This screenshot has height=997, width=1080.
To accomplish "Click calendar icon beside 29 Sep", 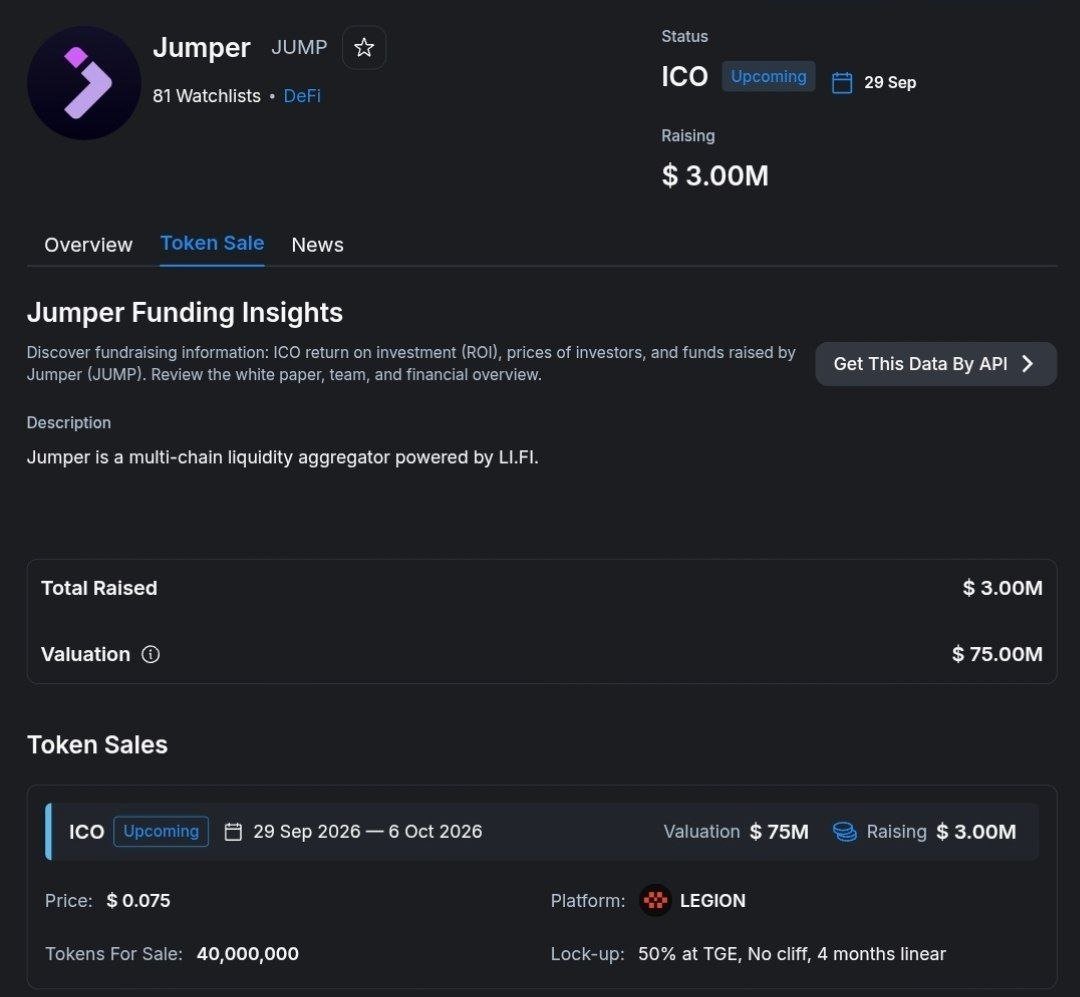I will point(842,83).
